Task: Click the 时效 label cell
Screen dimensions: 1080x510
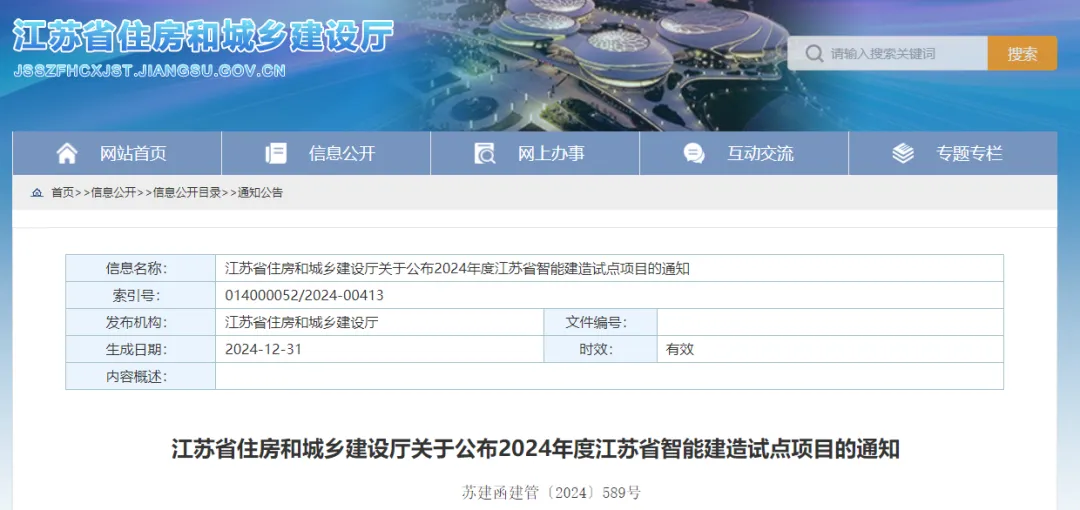Action: point(601,349)
